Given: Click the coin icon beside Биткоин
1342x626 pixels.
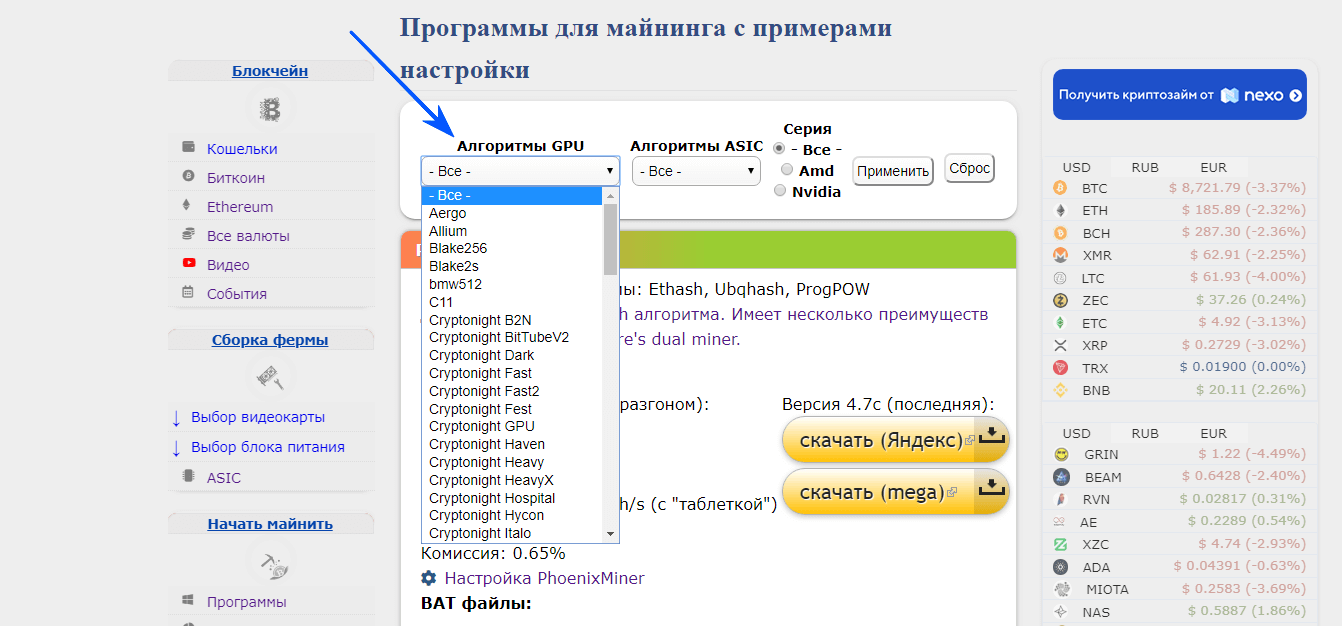Looking at the screenshot, I should click(188, 176).
